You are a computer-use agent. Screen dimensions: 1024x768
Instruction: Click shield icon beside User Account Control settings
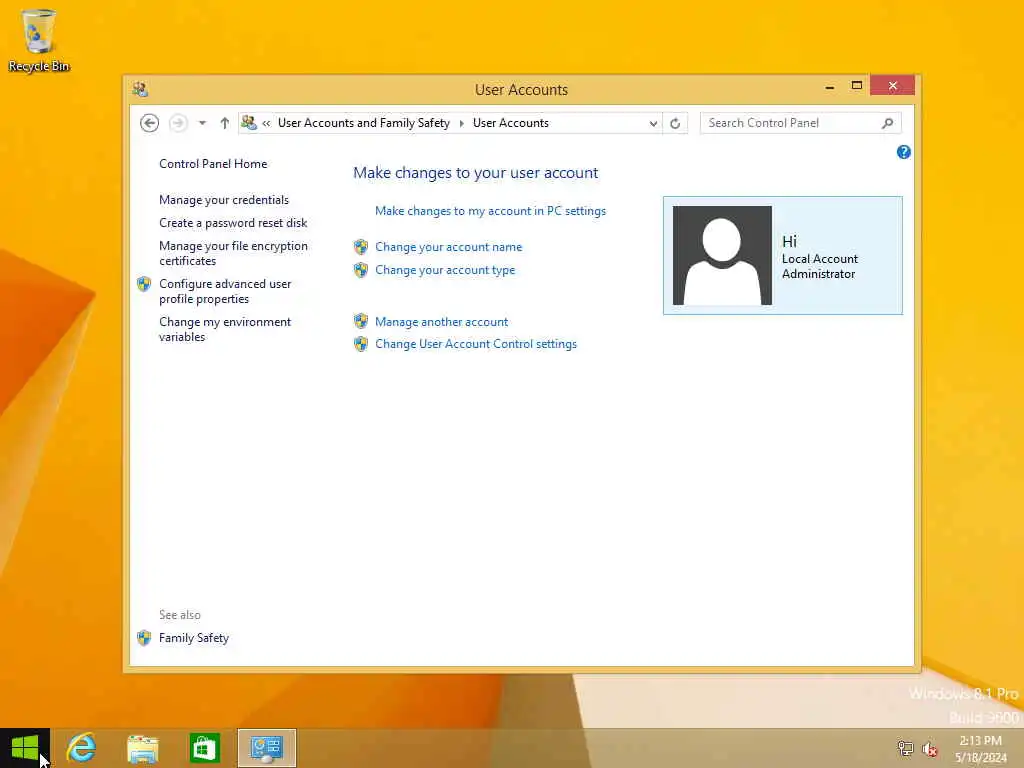[361, 344]
